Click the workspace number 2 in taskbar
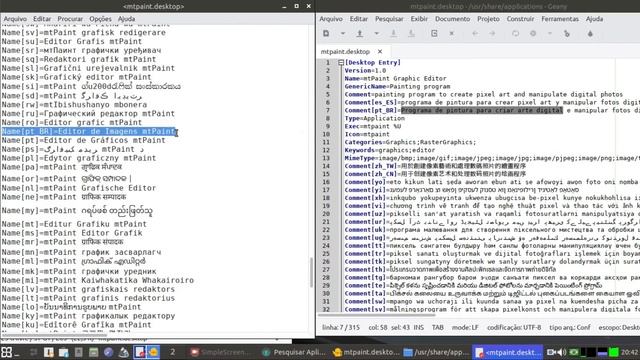 tap(173, 352)
